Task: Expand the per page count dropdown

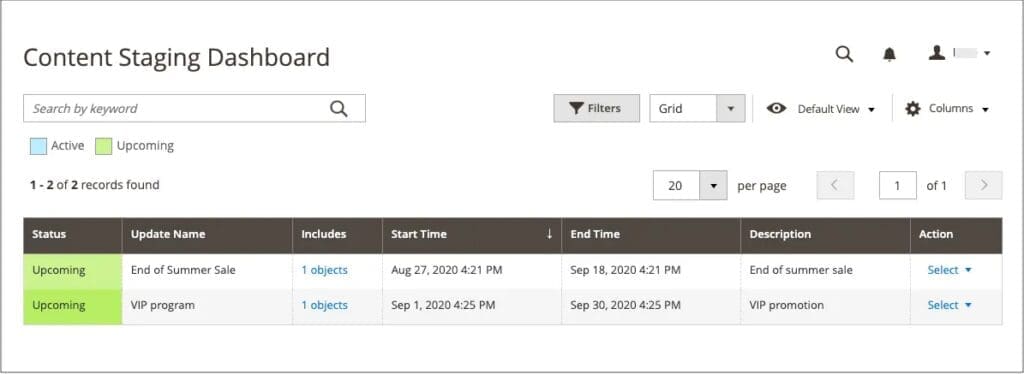Action: (713, 186)
